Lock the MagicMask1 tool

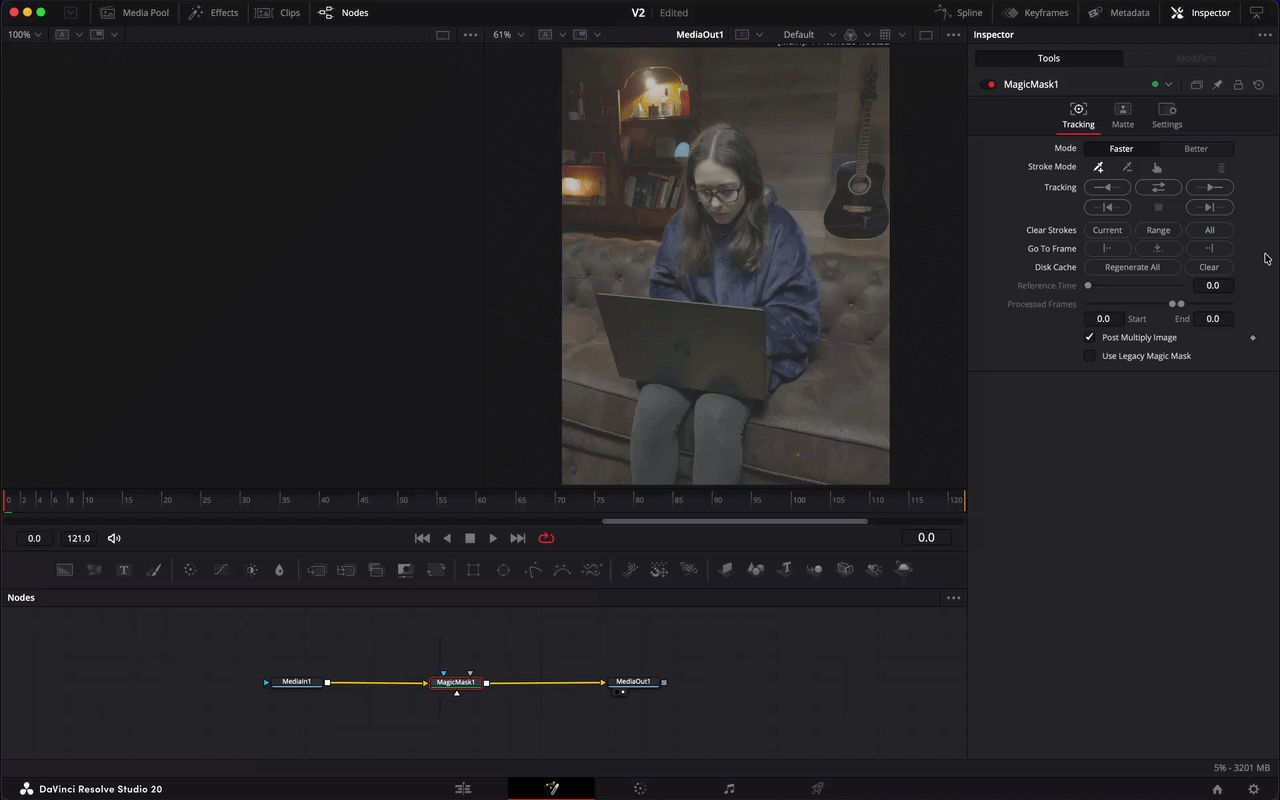(x=1238, y=85)
